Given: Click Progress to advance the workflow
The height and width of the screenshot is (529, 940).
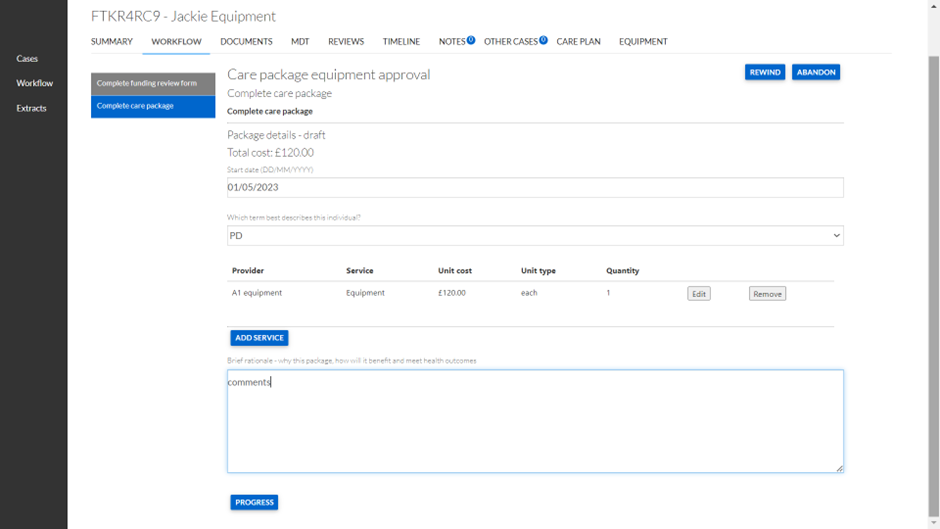Looking at the screenshot, I should 254,502.
